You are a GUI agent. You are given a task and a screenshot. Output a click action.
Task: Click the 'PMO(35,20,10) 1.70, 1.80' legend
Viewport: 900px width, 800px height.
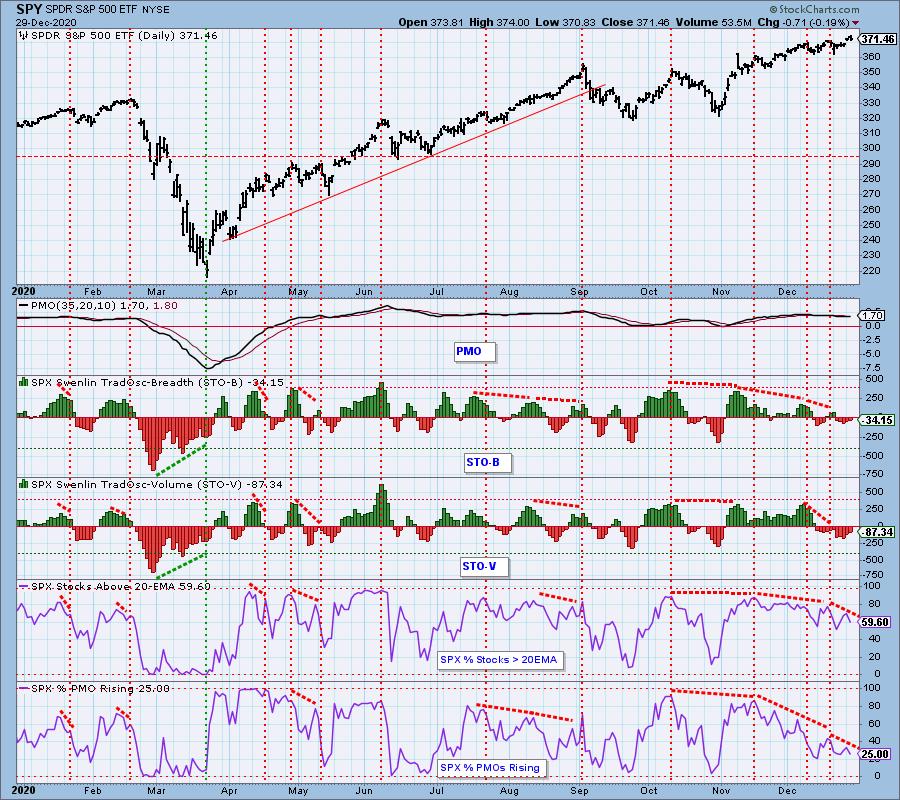point(104,306)
